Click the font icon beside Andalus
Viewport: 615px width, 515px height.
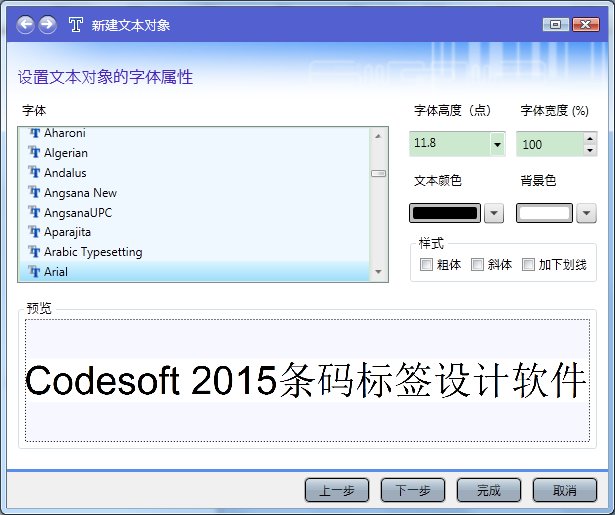click(x=35, y=172)
